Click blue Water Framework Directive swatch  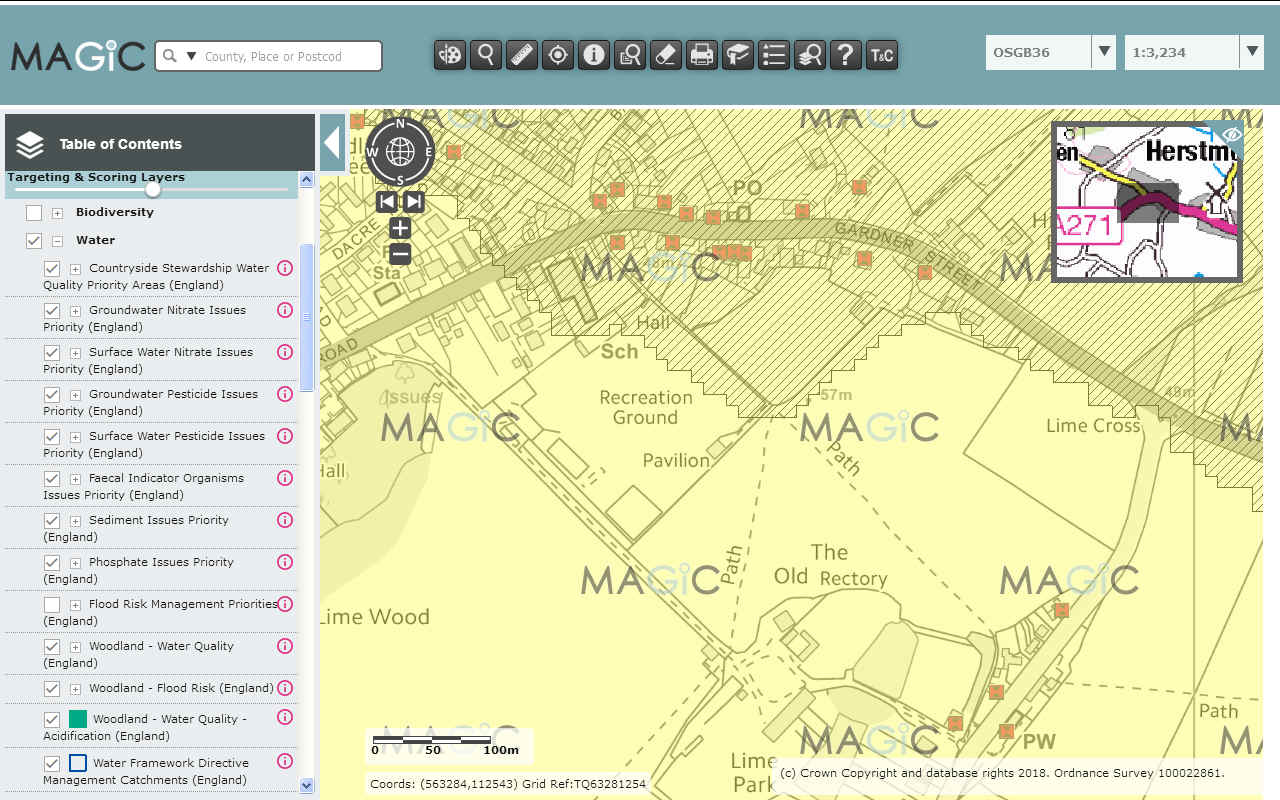click(78, 763)
